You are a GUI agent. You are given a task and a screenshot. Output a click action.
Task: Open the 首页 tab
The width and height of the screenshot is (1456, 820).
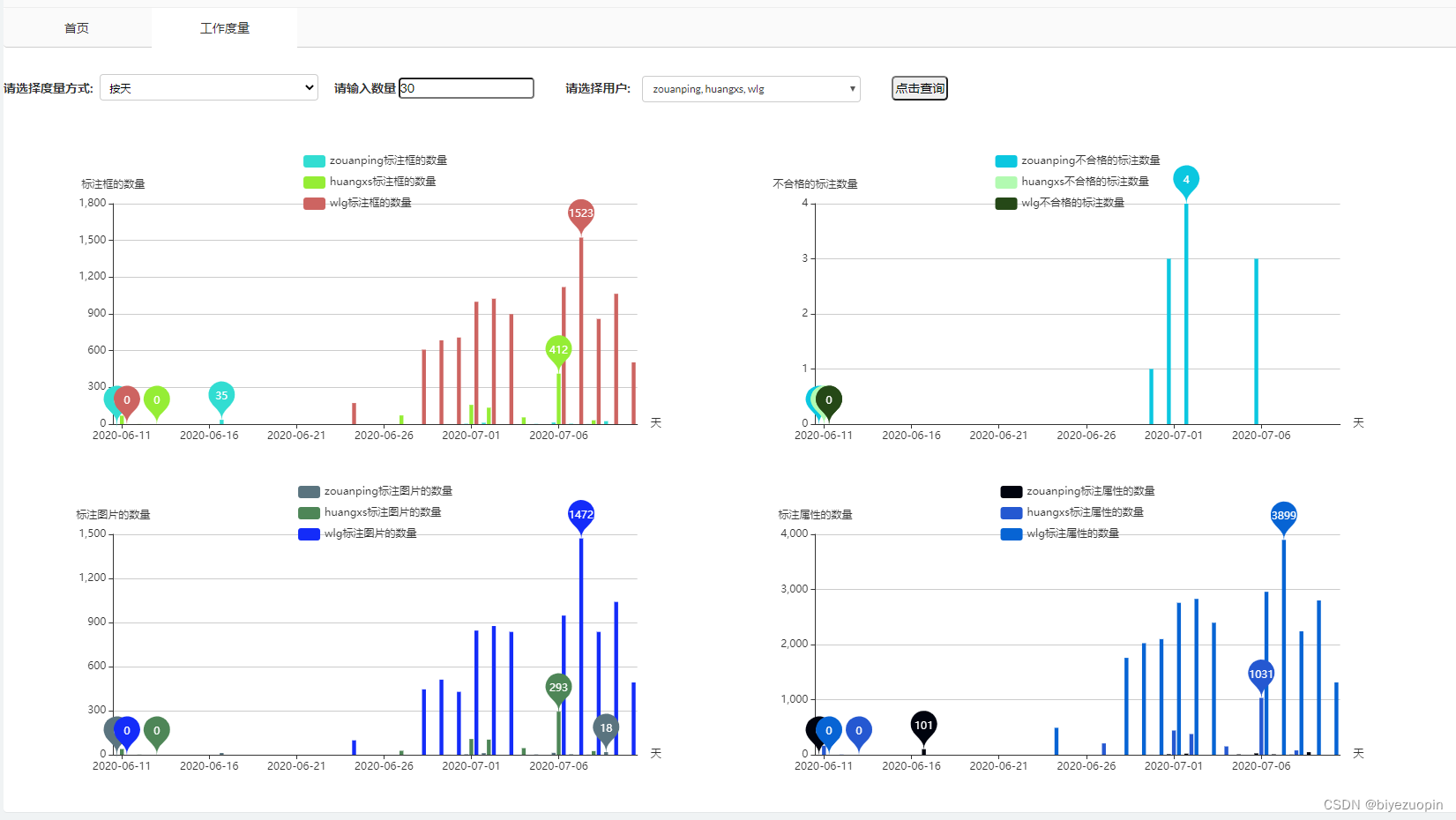click(x=77, y=28)
